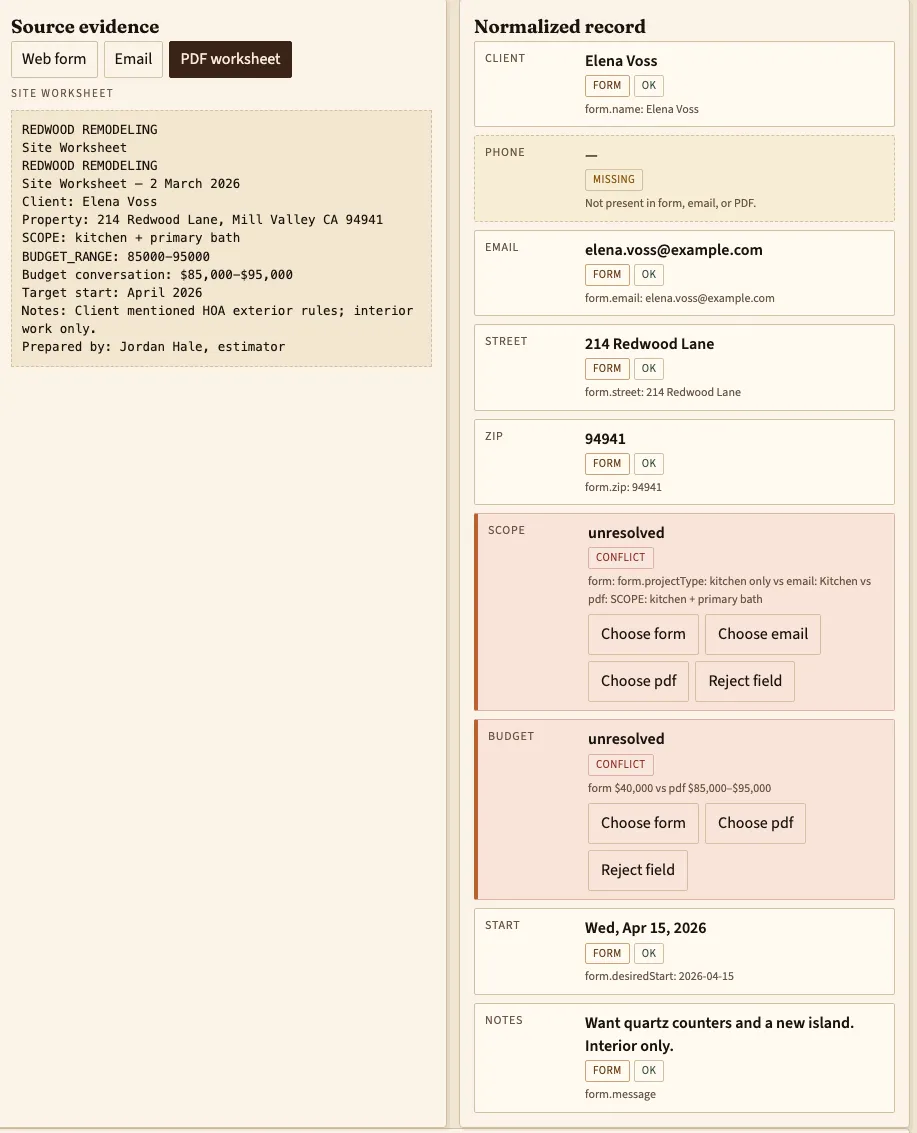Image resolution: width=917 pixels, height=1133 pixels.
Task: Click FORM badge under Elena Voss
Action: point(607,85)
